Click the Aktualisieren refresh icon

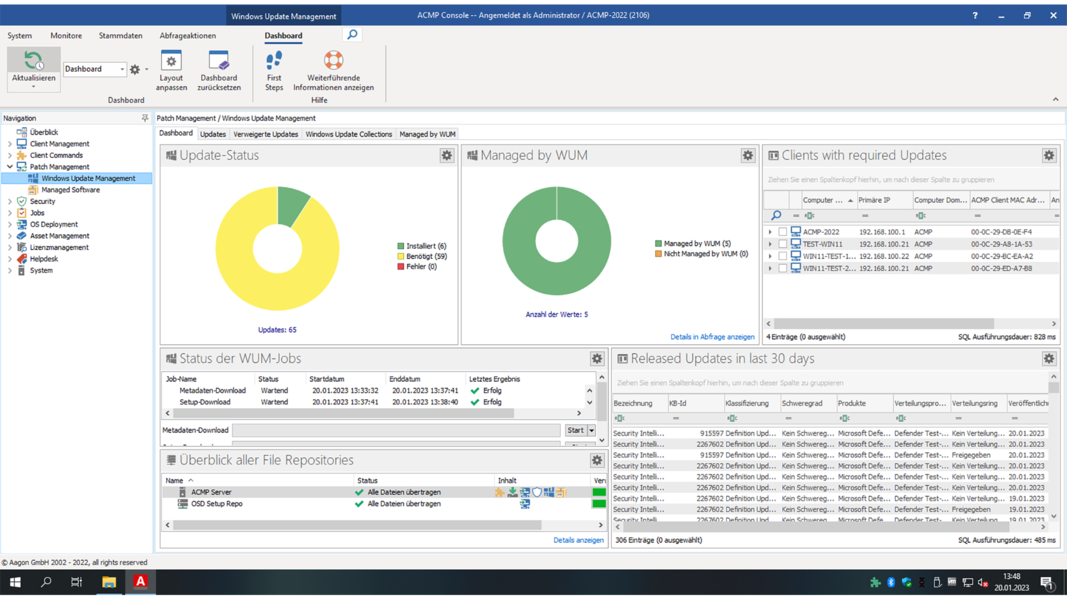33,62
